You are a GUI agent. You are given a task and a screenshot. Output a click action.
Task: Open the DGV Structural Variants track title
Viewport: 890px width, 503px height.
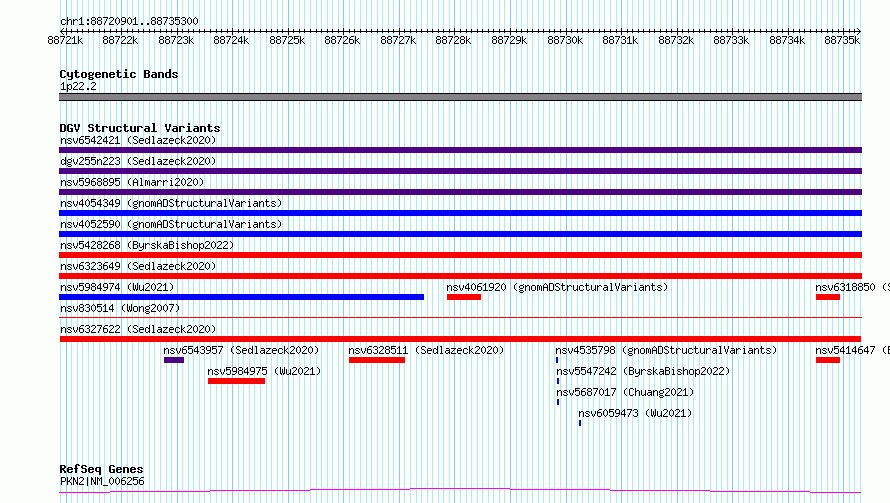(x=140, y=128)
